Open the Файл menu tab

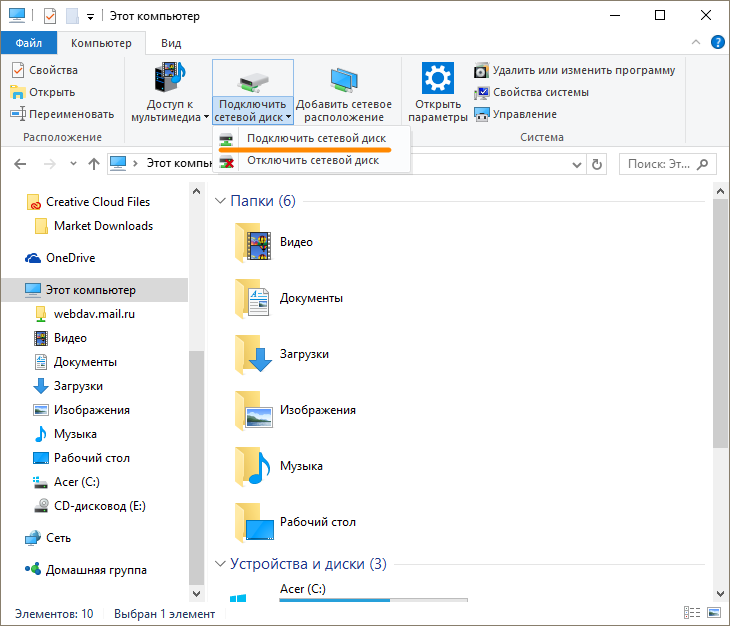29,43
